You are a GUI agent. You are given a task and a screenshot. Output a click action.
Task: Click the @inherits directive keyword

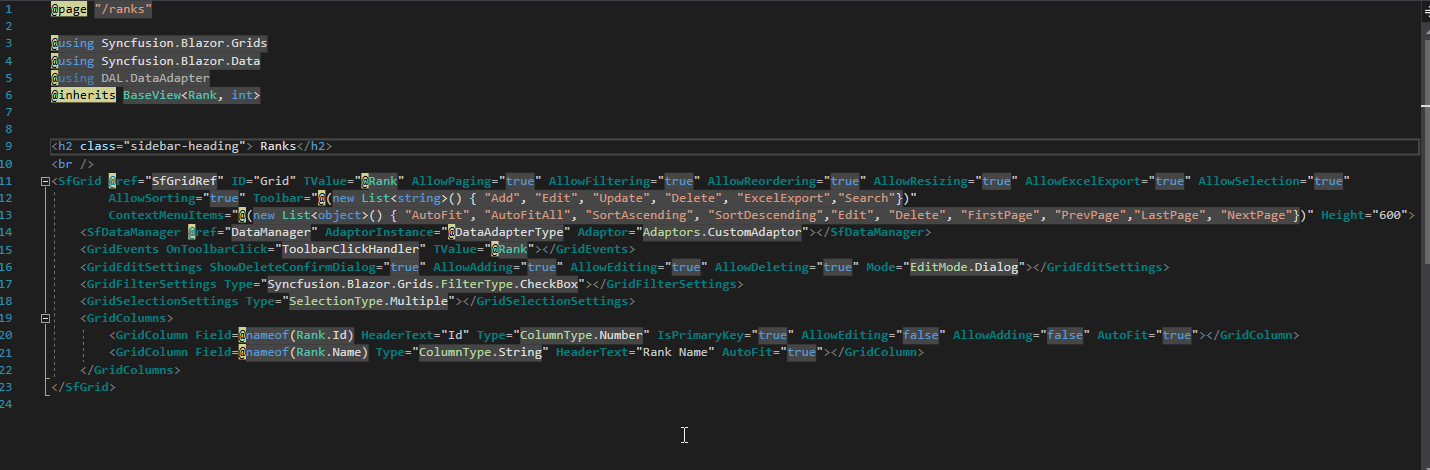[84, 95]
